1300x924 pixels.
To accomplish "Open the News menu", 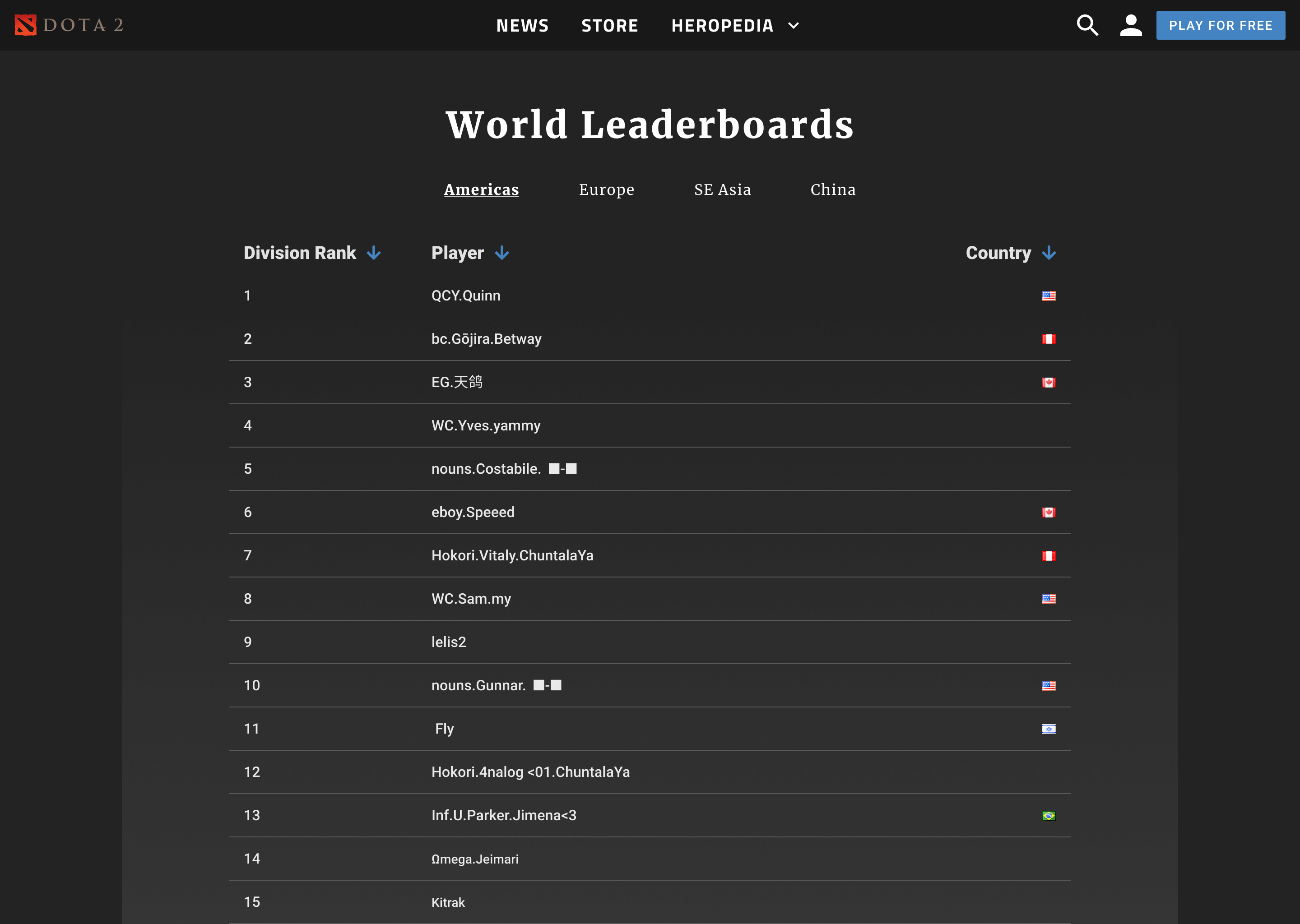I will pyautogui.click(x=522, y=26).
